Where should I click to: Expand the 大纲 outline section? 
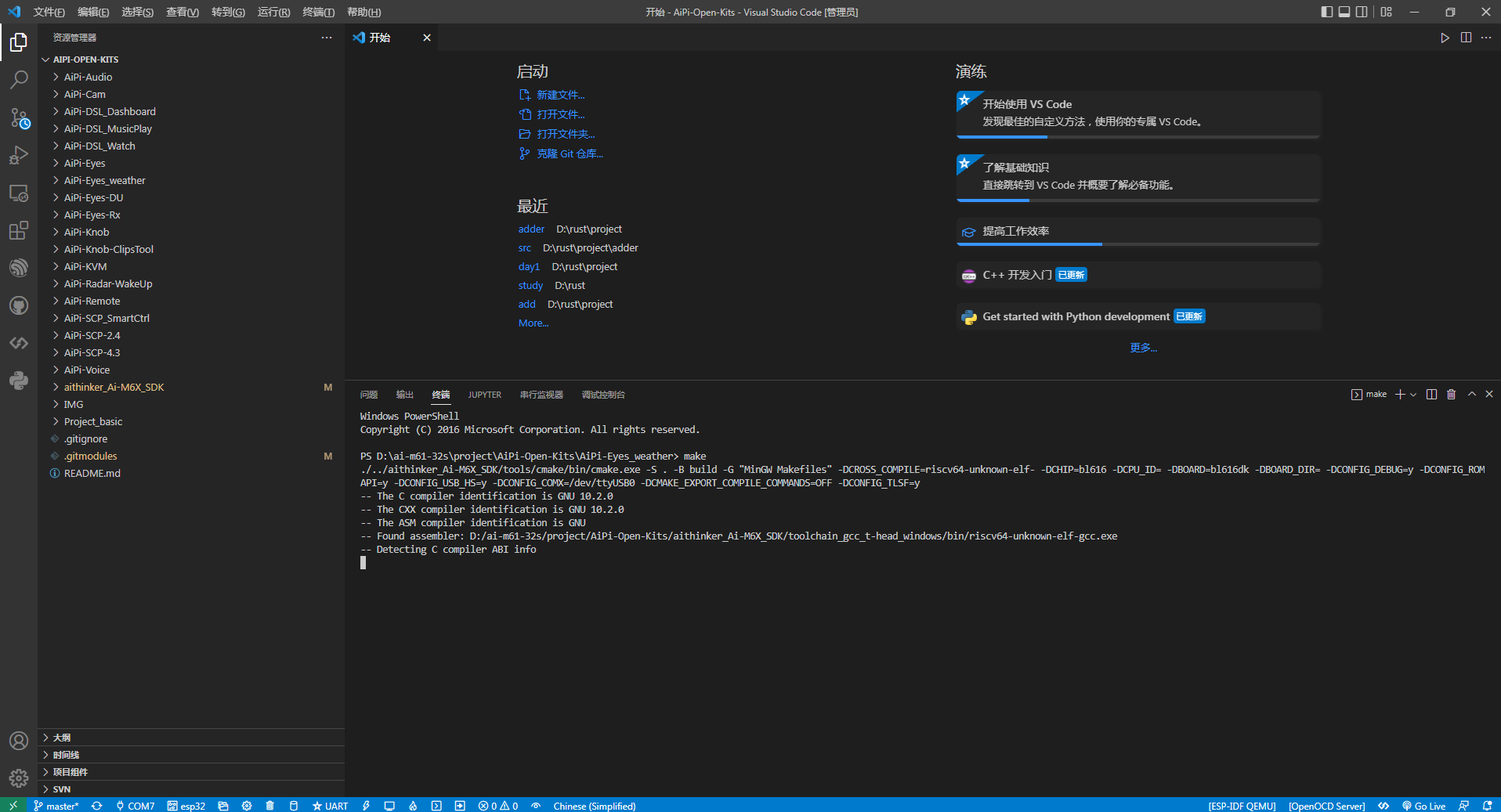(x=191, y=738)
